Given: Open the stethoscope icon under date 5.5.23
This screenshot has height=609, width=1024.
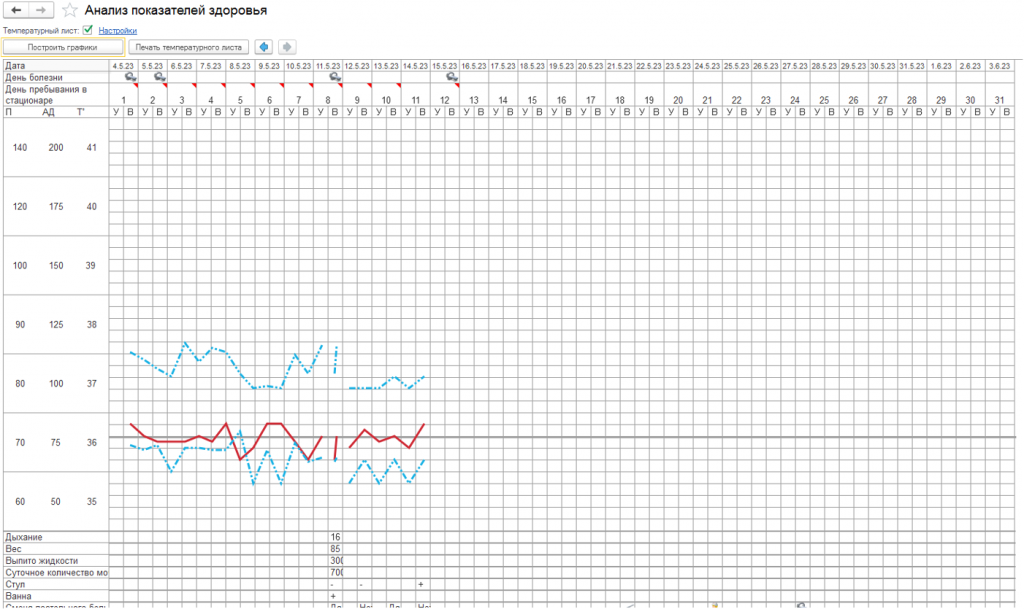Looking at the screenshot, I should coord(159,77).
